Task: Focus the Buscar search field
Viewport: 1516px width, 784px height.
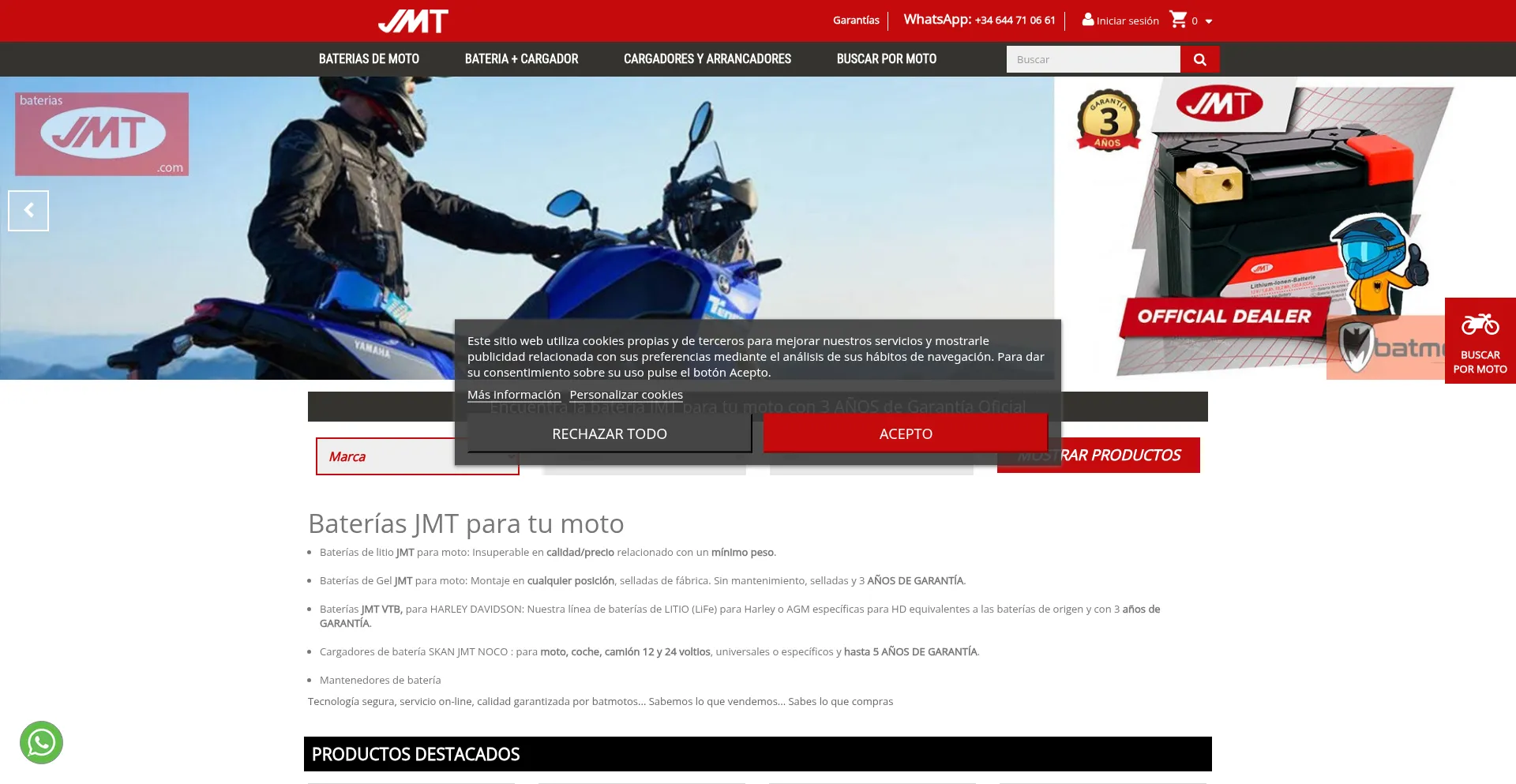Action: click(x=1093, y=59)
